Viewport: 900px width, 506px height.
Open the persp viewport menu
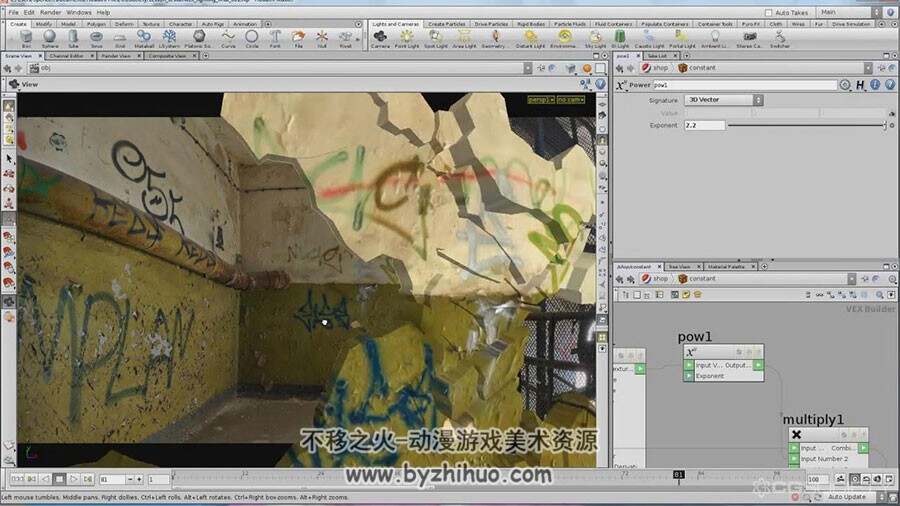tap(541, 100)
